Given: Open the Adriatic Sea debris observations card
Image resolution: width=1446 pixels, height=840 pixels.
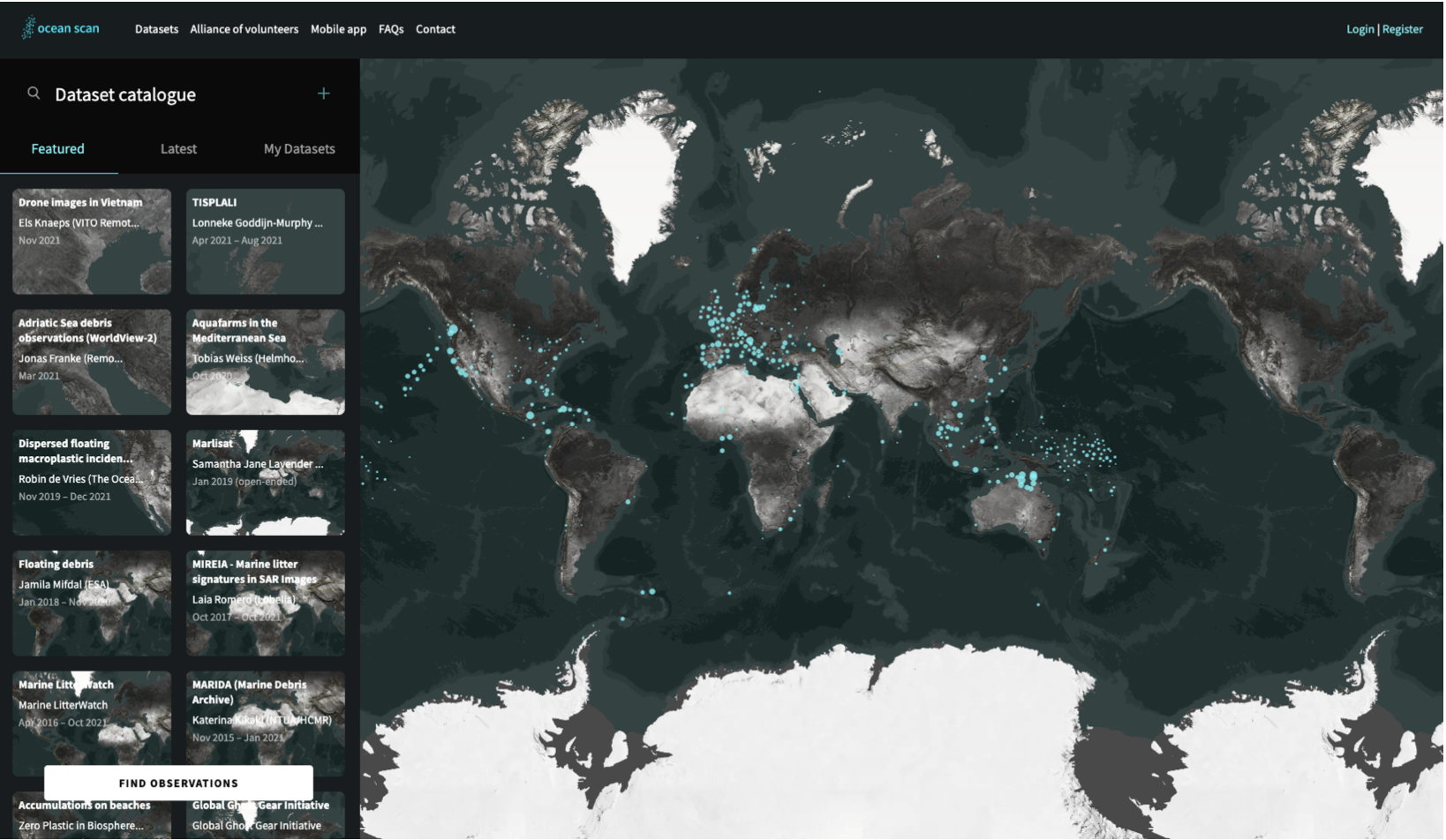Looking at the screenshot, I should [92, 362].
